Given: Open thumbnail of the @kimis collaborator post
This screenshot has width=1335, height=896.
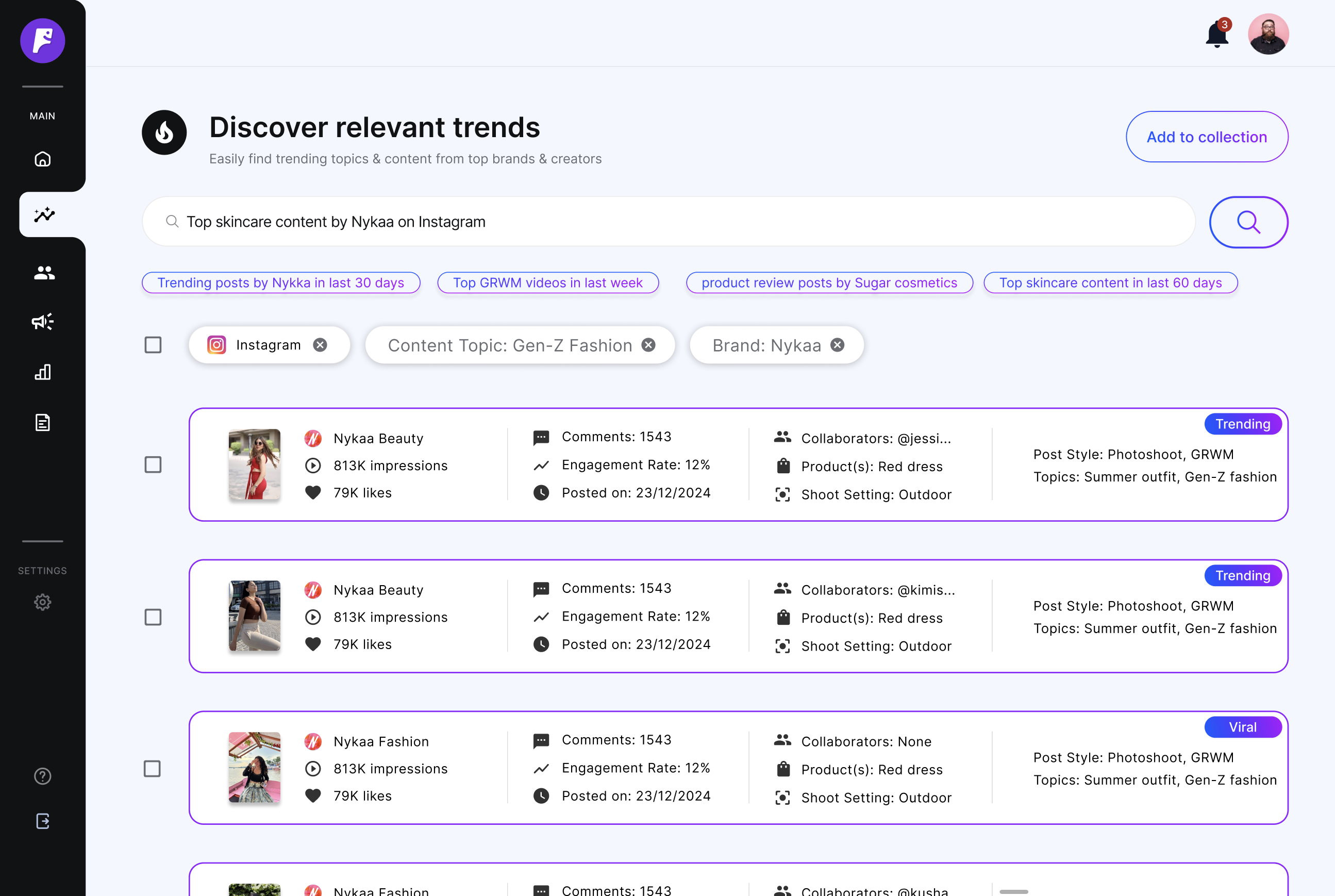Looking at the screenshot, I should (x=254, y=616).
